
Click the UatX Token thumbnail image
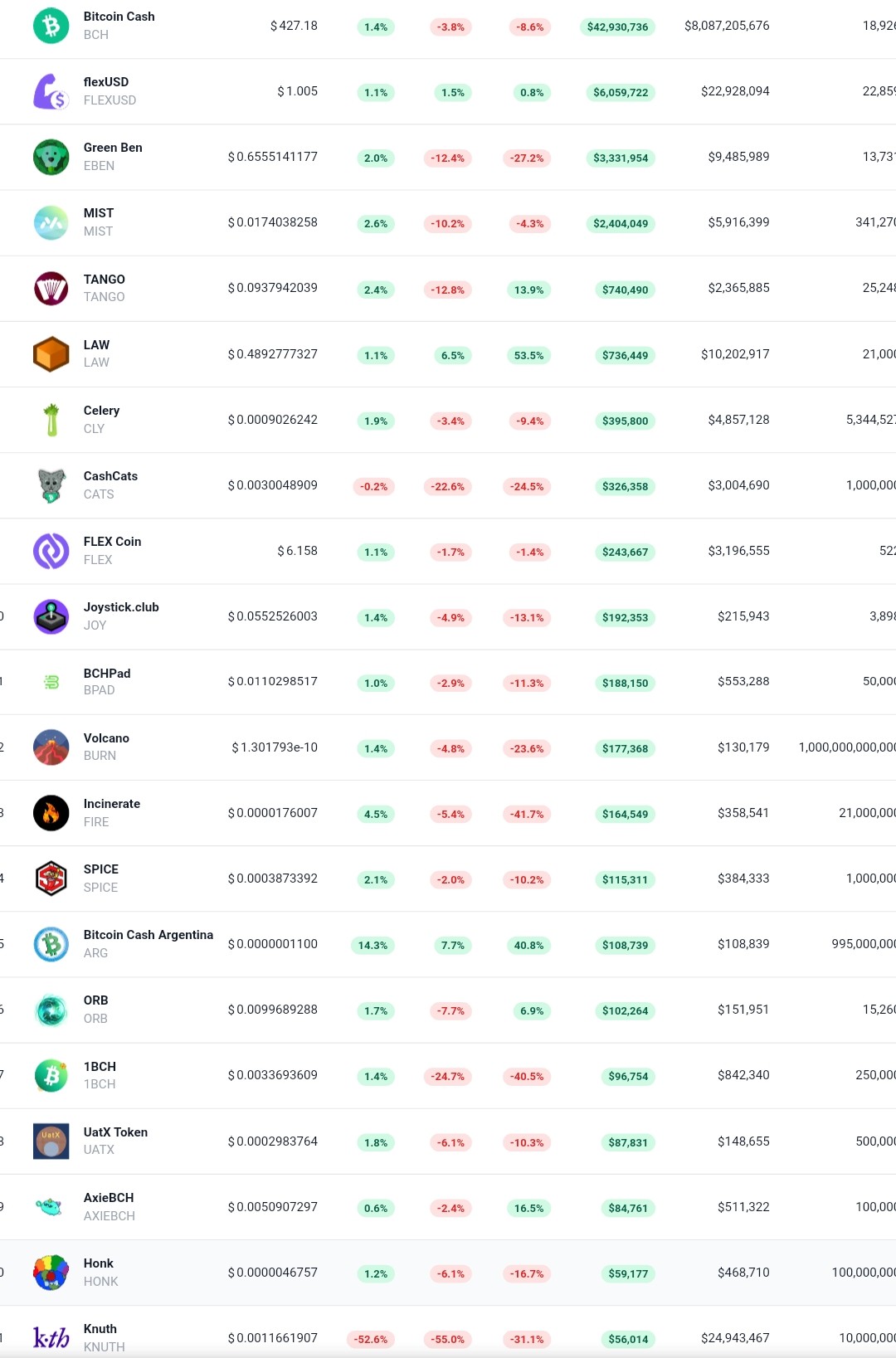pos(51,1141)
